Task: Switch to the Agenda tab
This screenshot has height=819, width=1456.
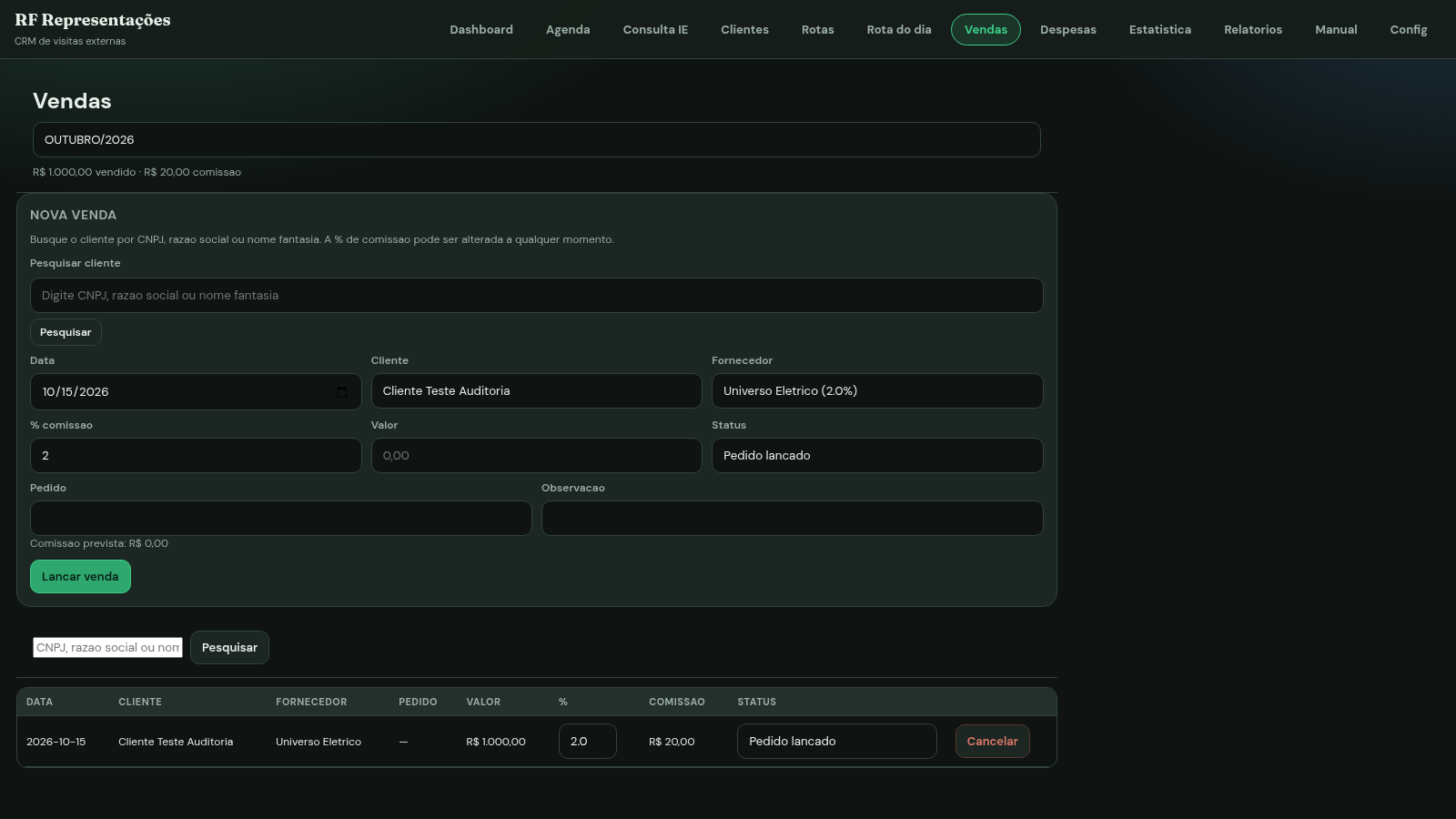Action: [x=568, y=30]
